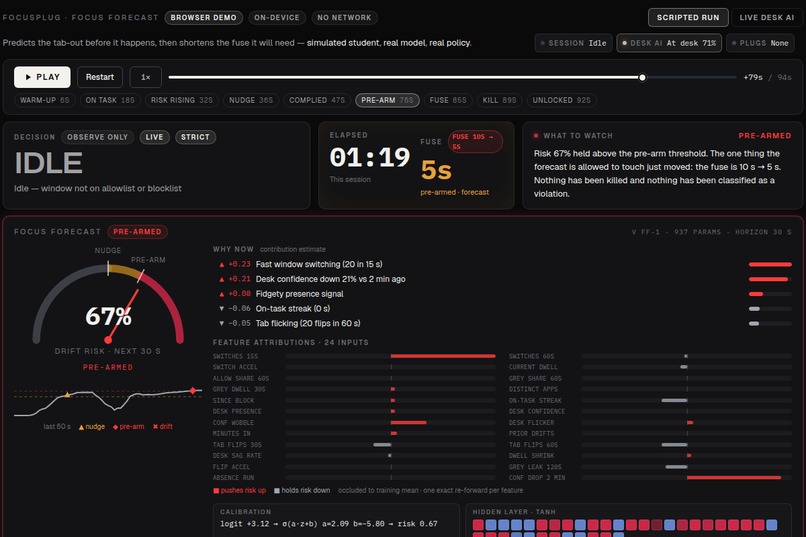Image resolution: width=806 pixels, height=537 pixels.
Task: Click the CONF WOBBLE attribution bar
Action: point(391,422)
